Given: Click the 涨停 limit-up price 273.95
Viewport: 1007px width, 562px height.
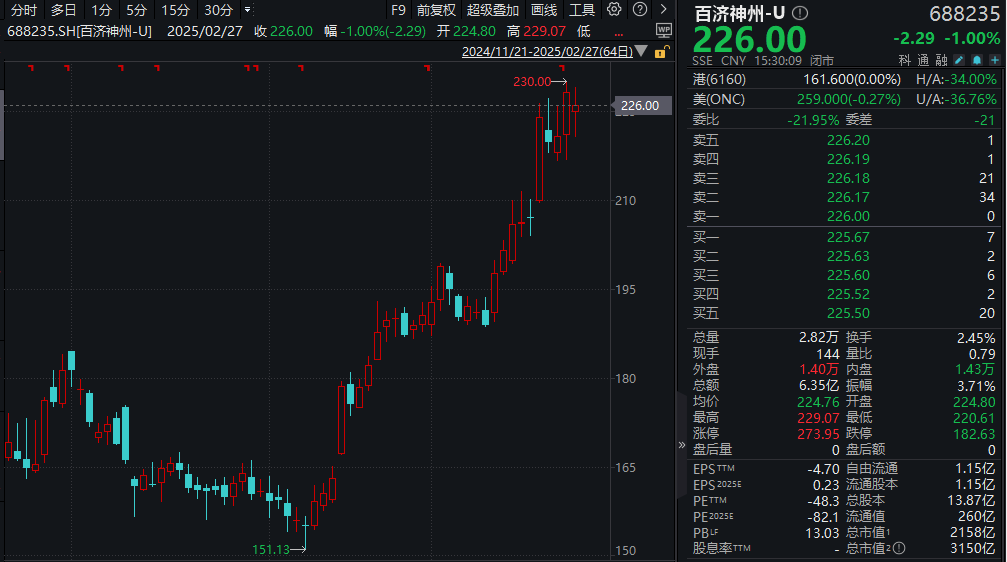Looking at the screenshot, I should [x=818, y=434].
